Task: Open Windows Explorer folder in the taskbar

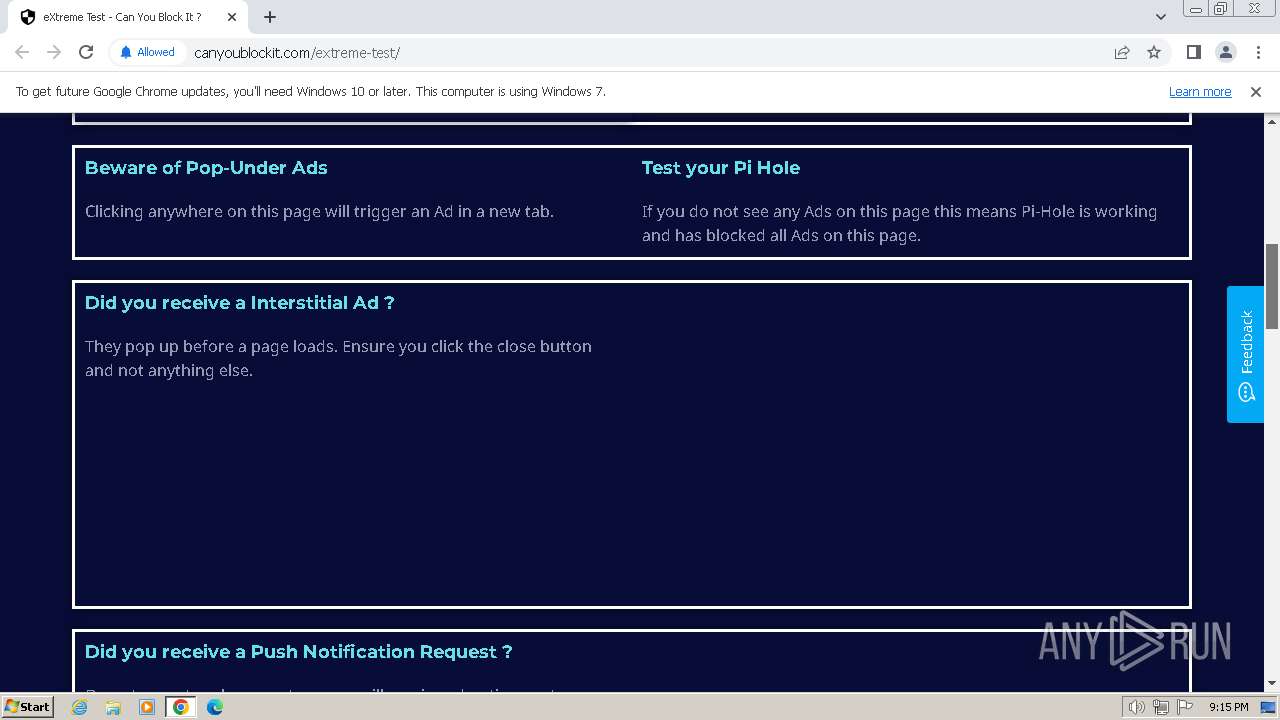Action: 113,707
